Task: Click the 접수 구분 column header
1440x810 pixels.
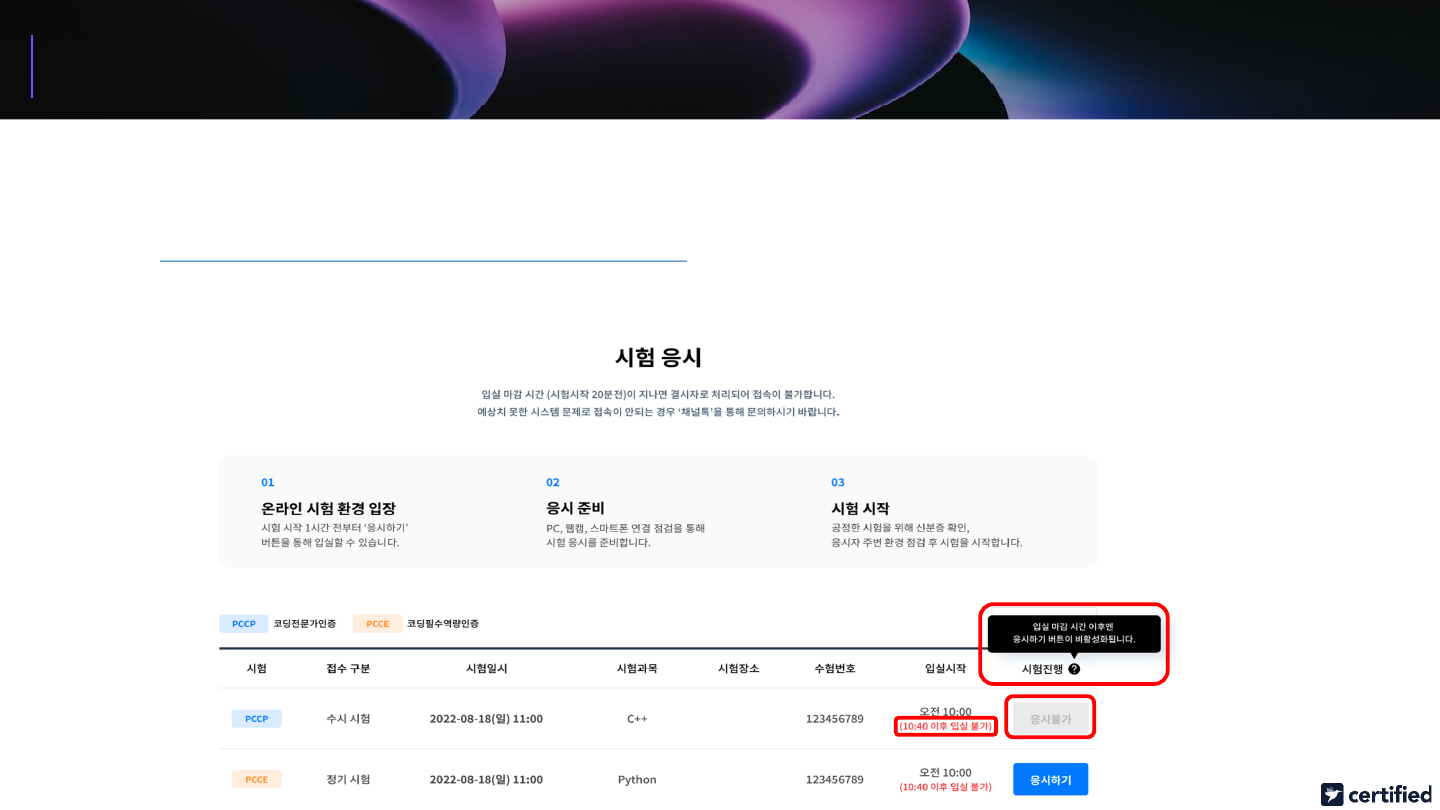Action: (x=348, y=669)
